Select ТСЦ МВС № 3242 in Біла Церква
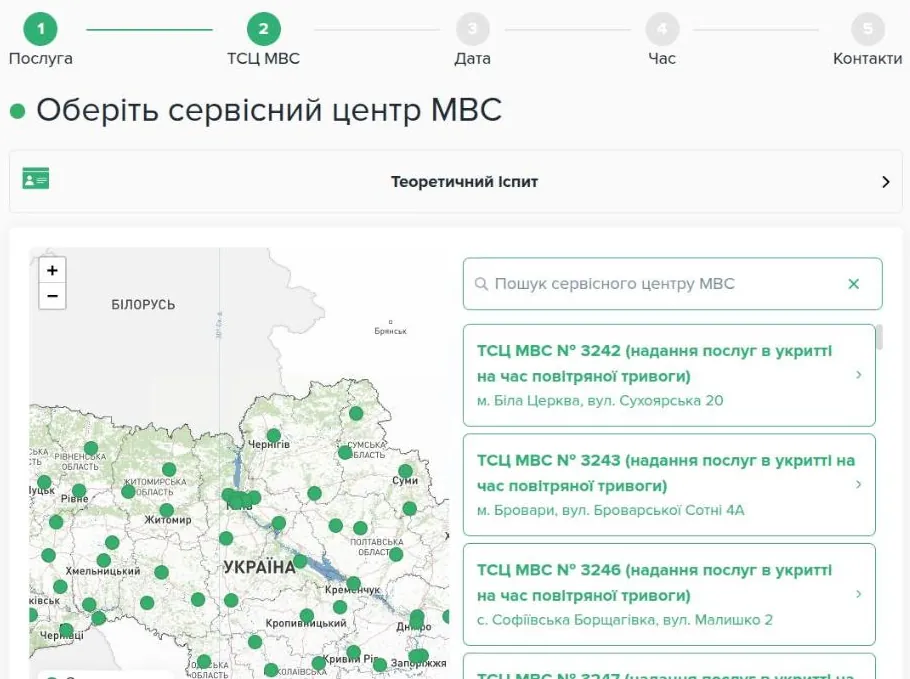Viewport: 910px width, 679px height. (x=669, y=375)
